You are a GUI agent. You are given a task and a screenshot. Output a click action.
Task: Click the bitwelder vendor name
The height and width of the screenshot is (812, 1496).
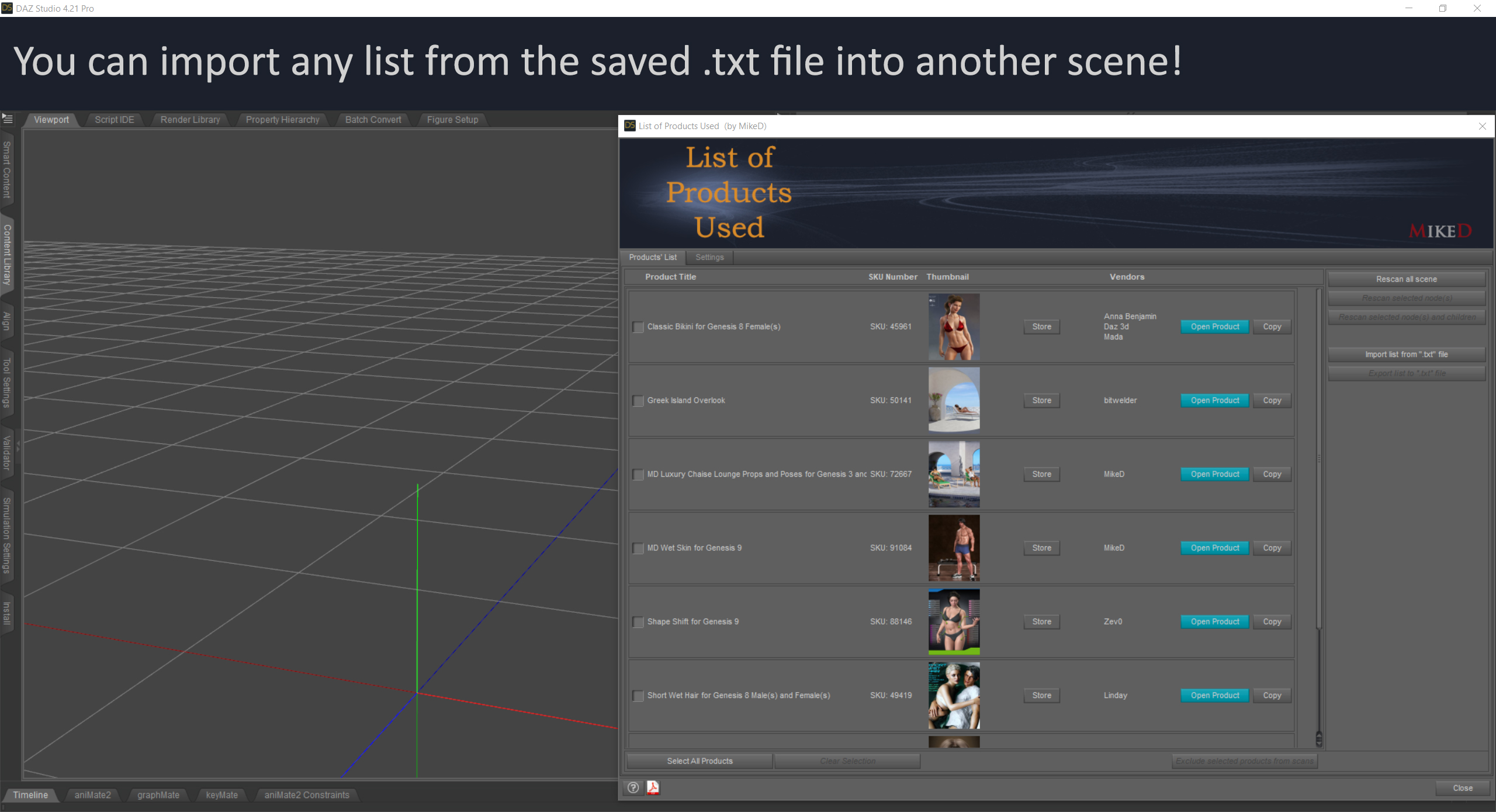[x=1120, y=400]
